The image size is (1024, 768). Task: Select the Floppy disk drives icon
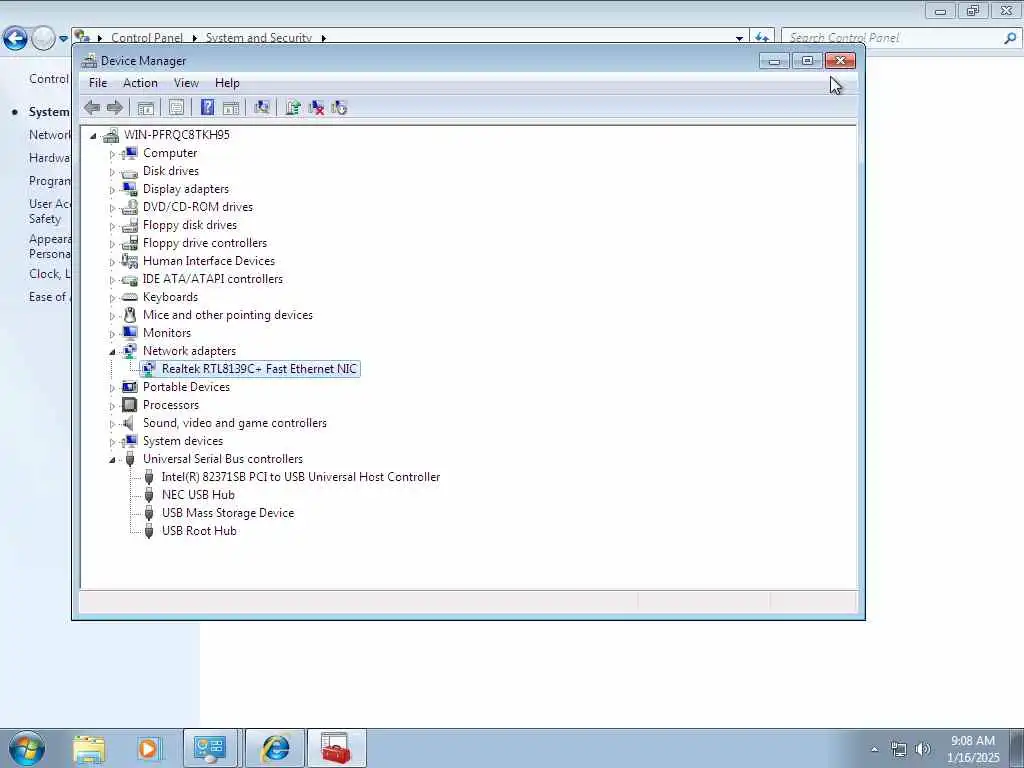pos(130,225)
